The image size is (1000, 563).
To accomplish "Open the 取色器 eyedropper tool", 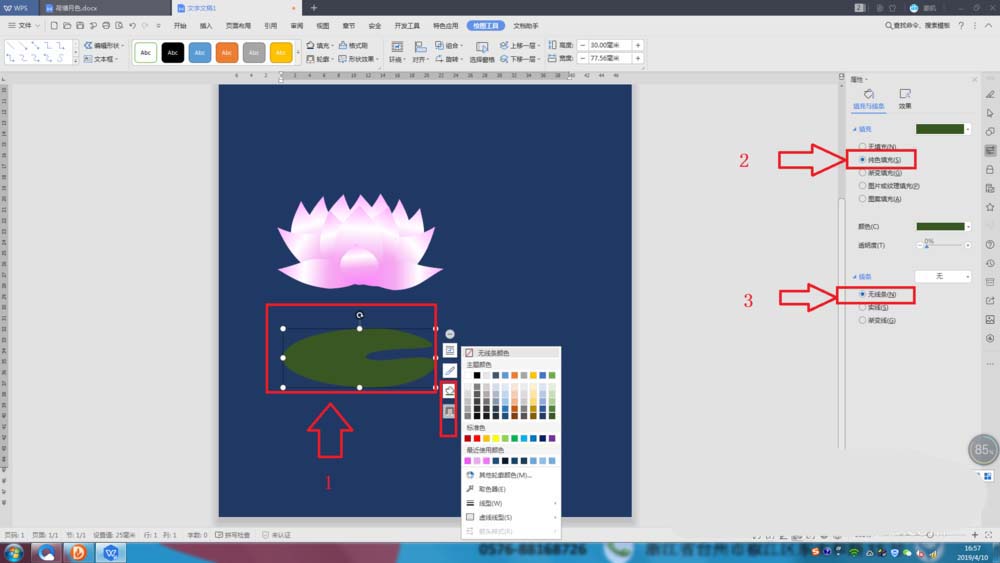I will (x=492, y=489).
